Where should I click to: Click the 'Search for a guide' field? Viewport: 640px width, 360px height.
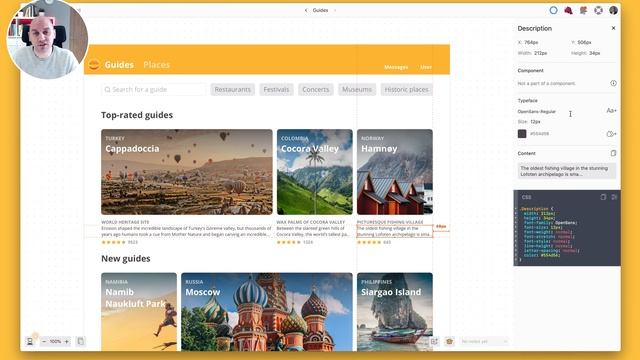[x=153, y=89]
